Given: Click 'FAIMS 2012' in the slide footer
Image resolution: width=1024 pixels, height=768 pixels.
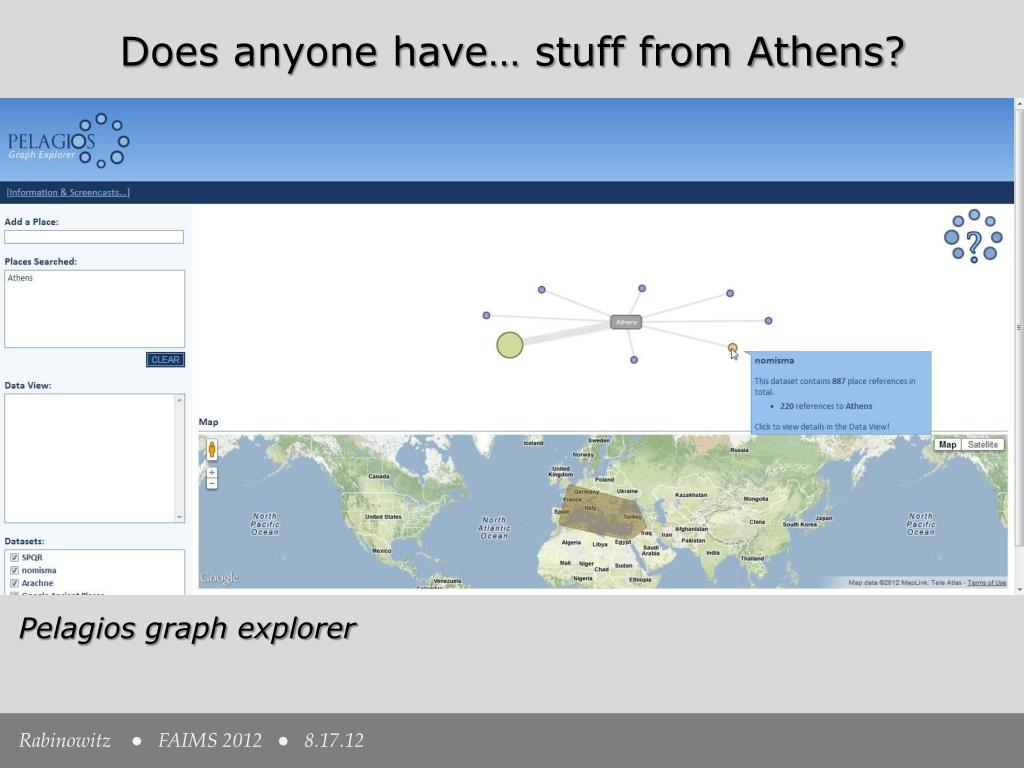Looking at the screenshot, I should (210, 741).
